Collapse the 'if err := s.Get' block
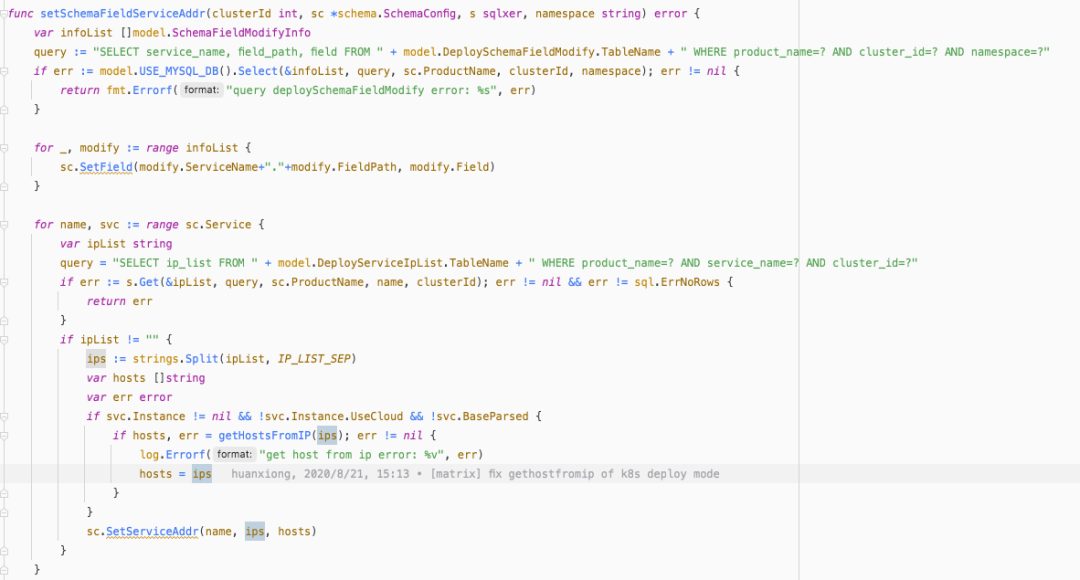The height and width of the screenshot is (580, 1080). (x=4, y=282)
